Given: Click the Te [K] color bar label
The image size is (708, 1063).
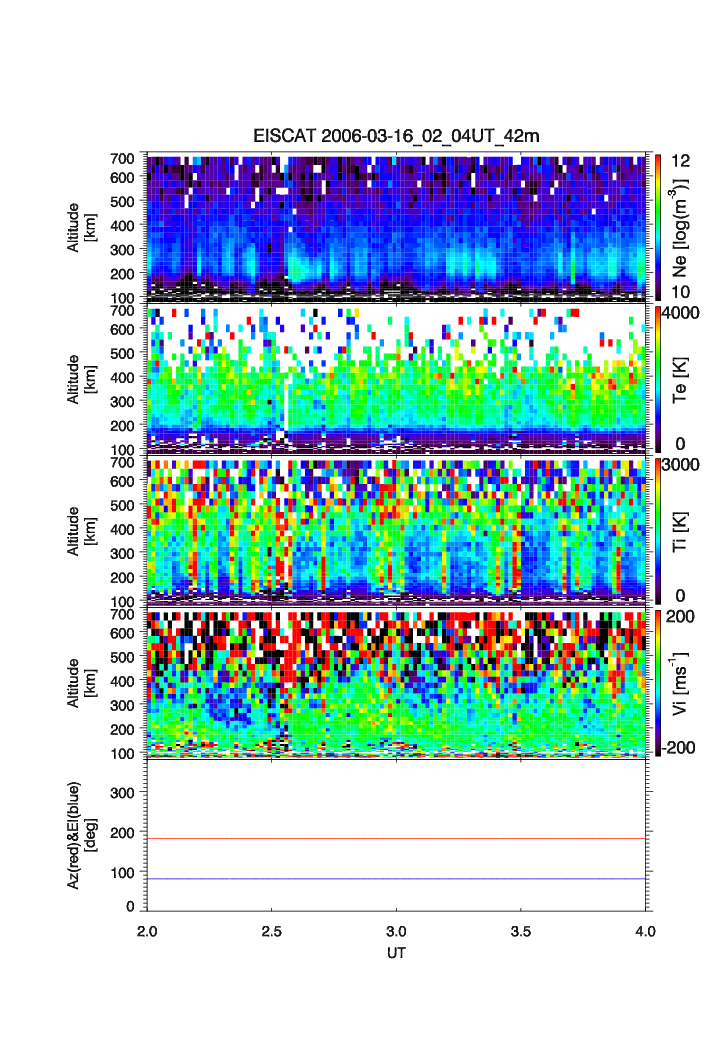Looking at the screenshot, I should (683, 378).
